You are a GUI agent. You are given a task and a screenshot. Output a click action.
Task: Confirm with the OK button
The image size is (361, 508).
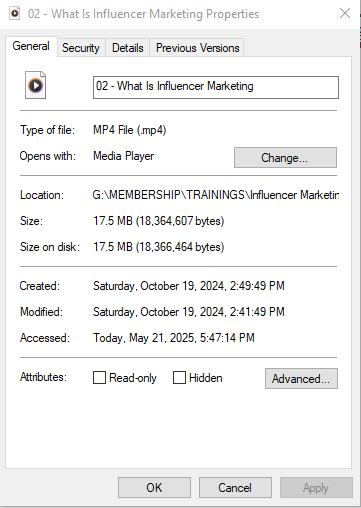click(x=154, y=488)
